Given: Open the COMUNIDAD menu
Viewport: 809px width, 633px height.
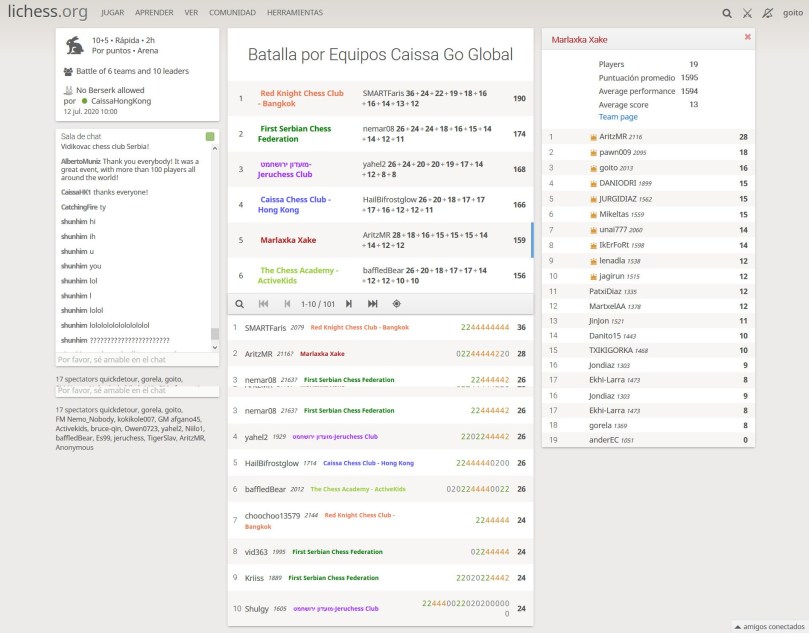Looking at the screenshot, I should click(232, 14).
